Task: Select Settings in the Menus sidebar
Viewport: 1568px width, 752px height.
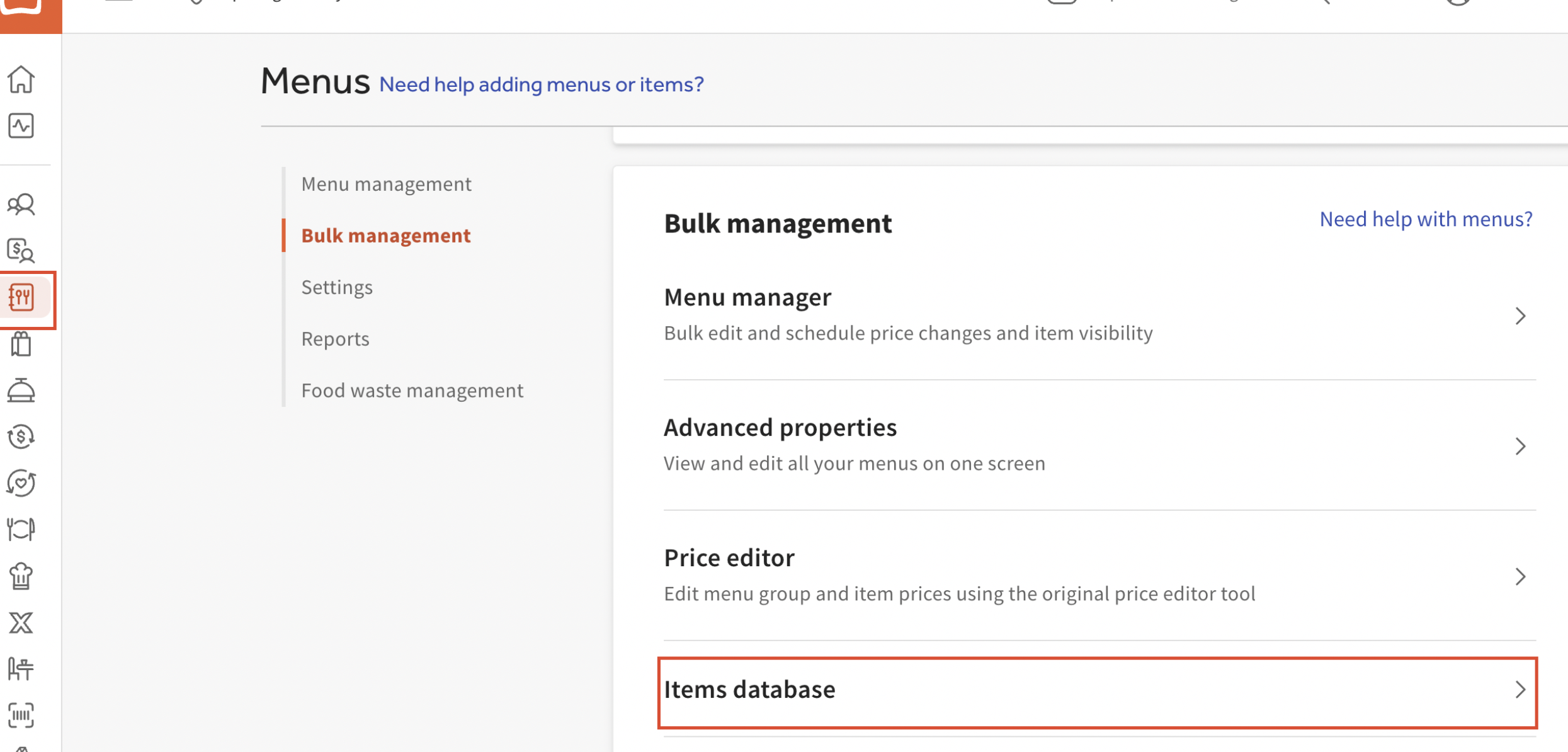Action: (337, 287)
